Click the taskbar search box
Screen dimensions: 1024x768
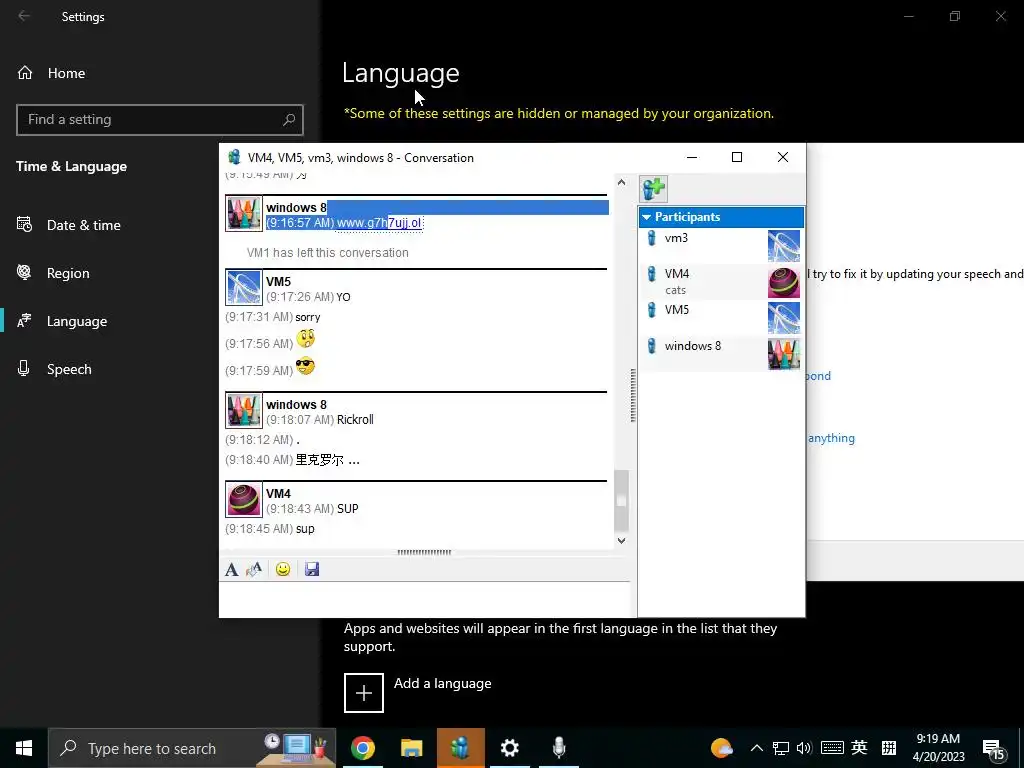[192, 748]
